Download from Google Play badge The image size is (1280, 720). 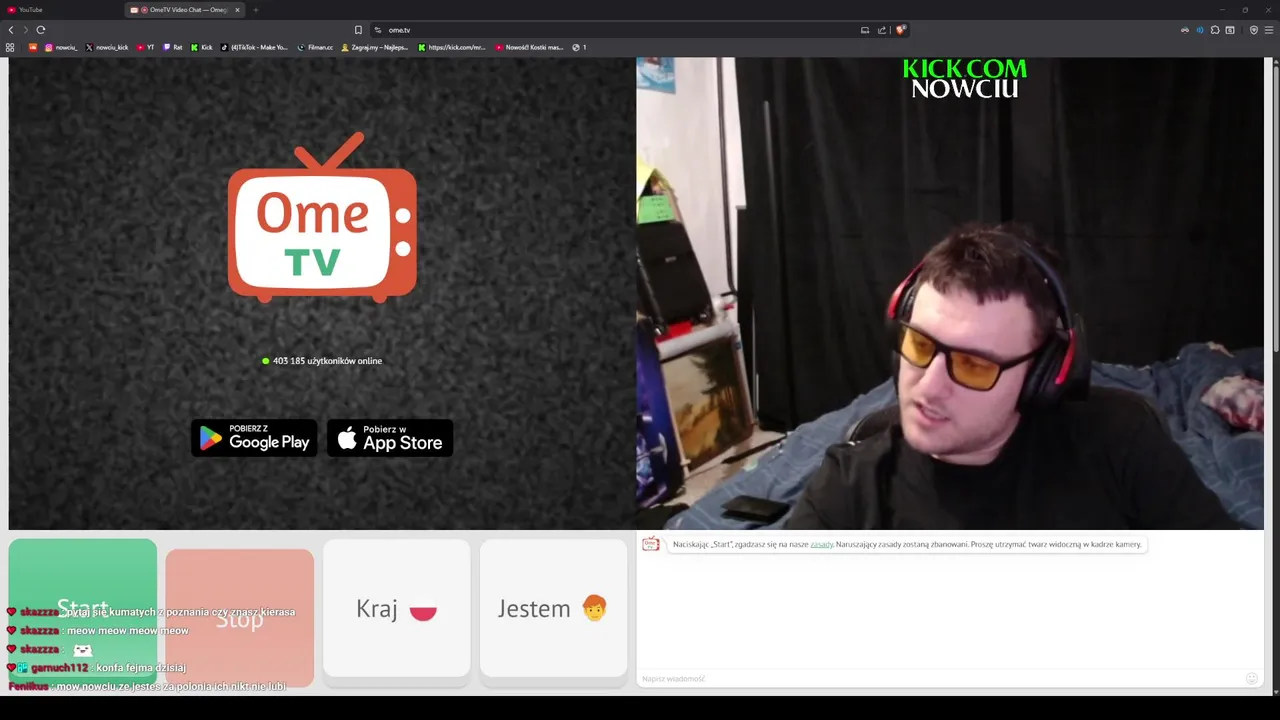(254, 438)
